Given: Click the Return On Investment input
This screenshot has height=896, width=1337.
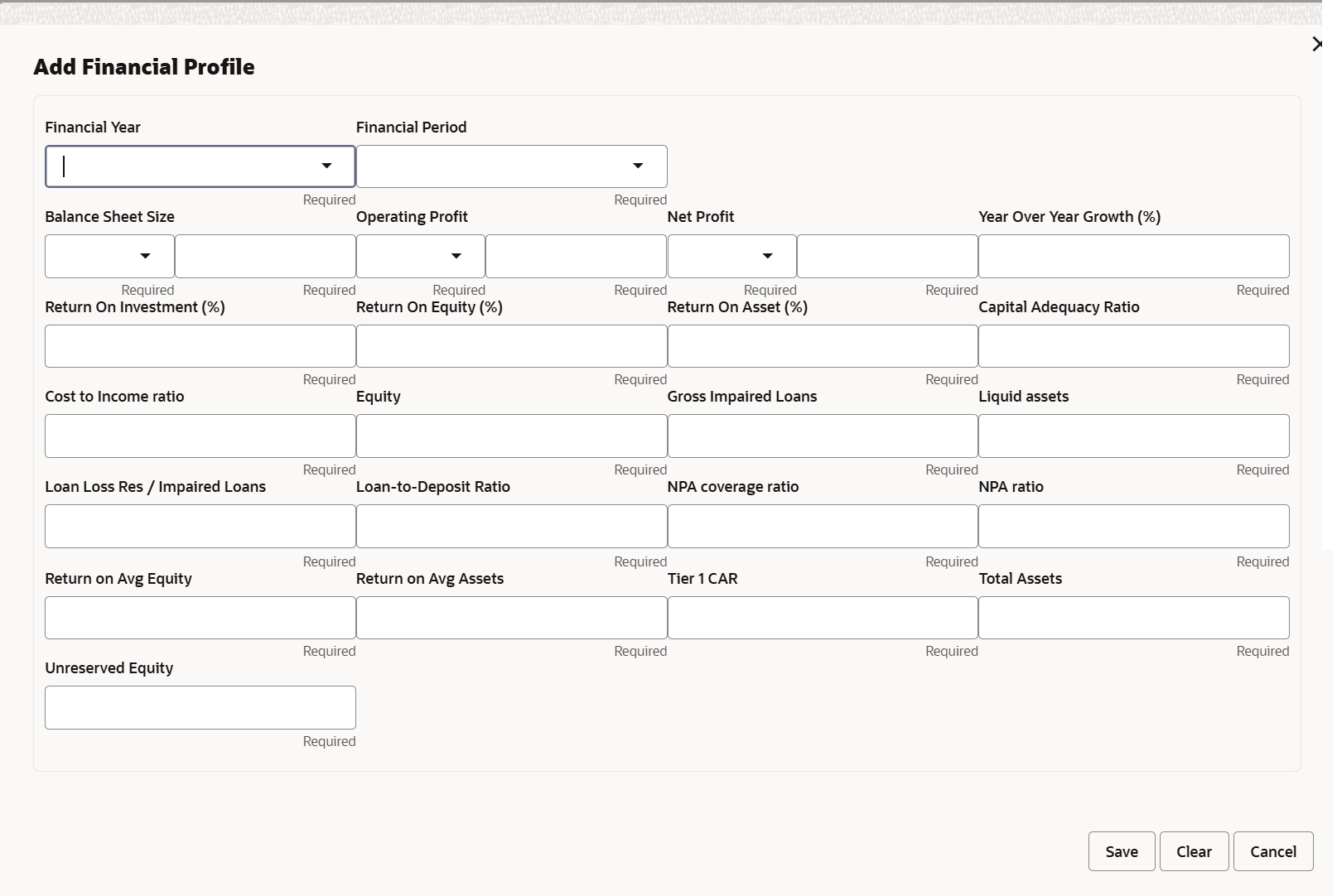Looking at the screenshot, I should pos(200,346).
